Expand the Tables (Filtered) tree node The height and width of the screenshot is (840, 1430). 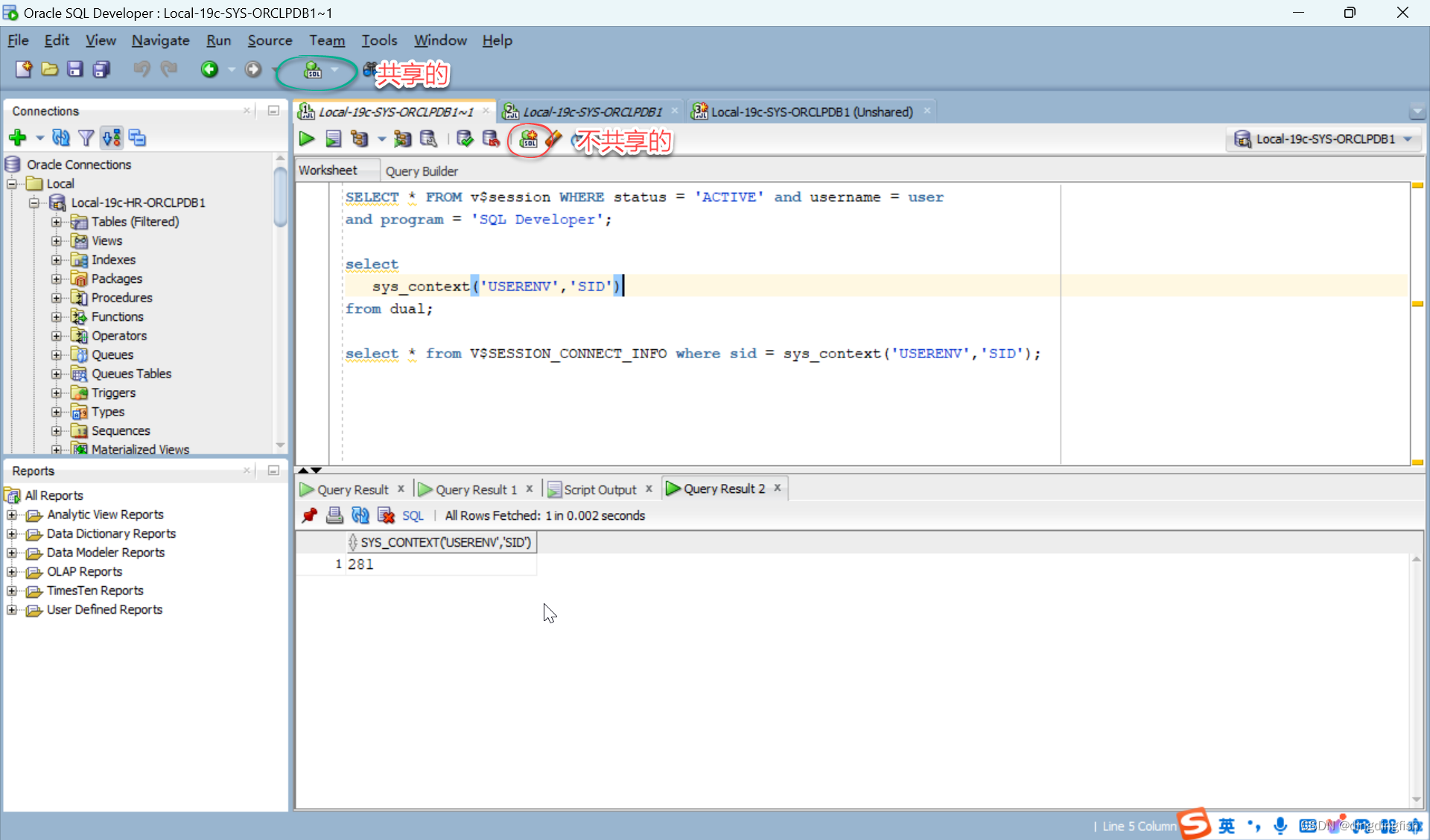click(54, 221)
